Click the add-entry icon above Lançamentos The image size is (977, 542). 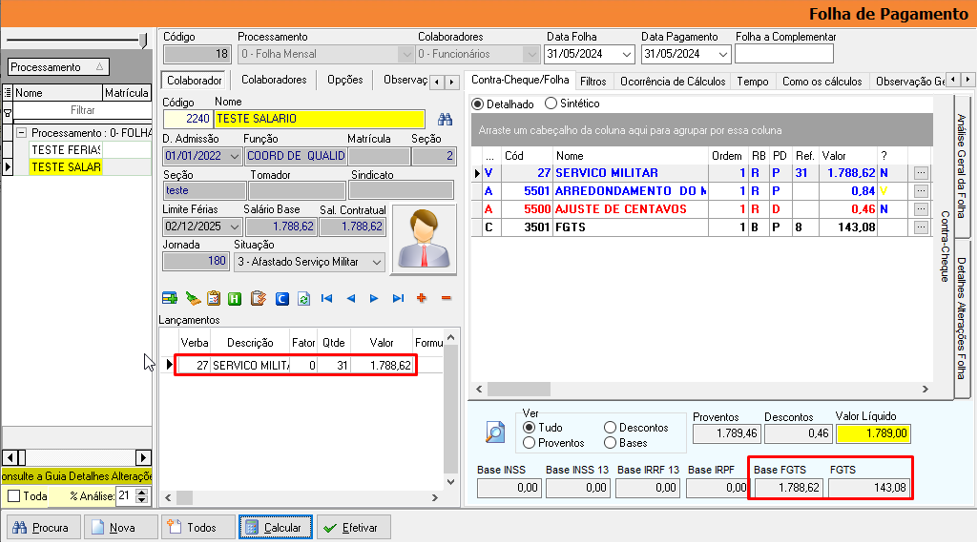169,298
